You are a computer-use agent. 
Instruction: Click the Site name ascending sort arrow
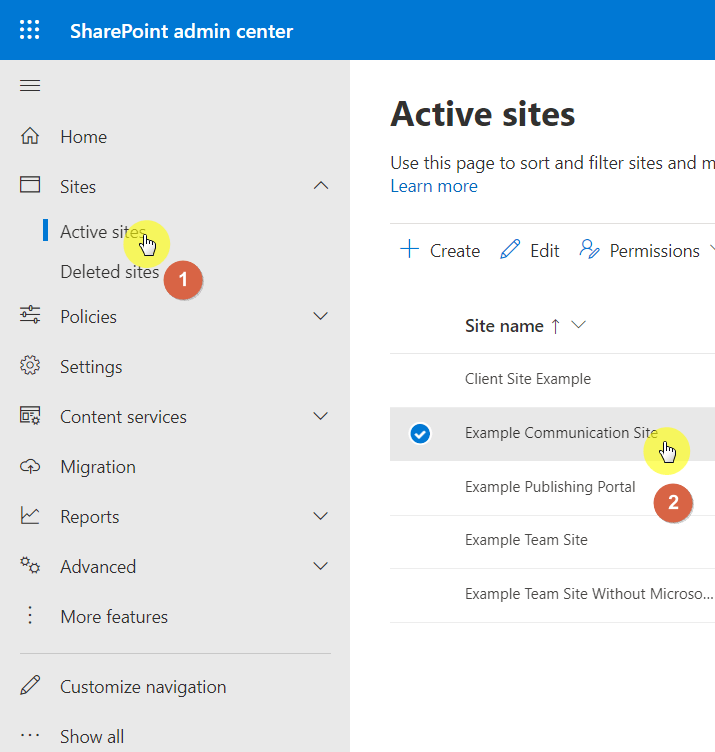point(555,326)
